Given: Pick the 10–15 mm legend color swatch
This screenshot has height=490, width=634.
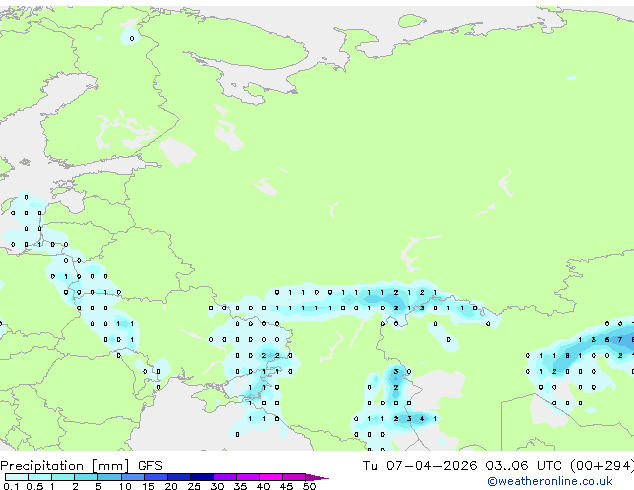Looking at the screenshot, I should coord(133,477).
